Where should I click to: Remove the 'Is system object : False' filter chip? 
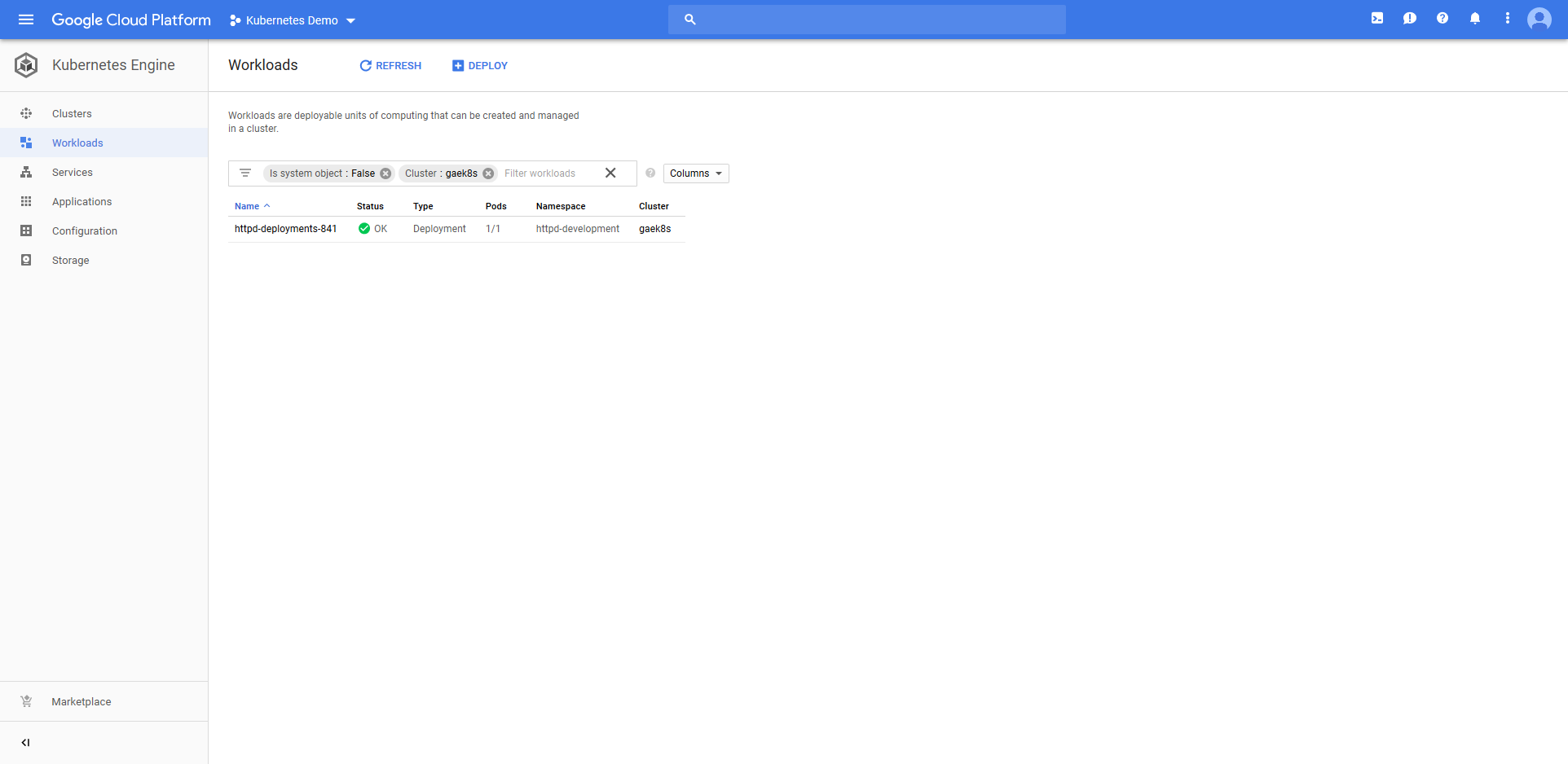[x=385, y=173]
